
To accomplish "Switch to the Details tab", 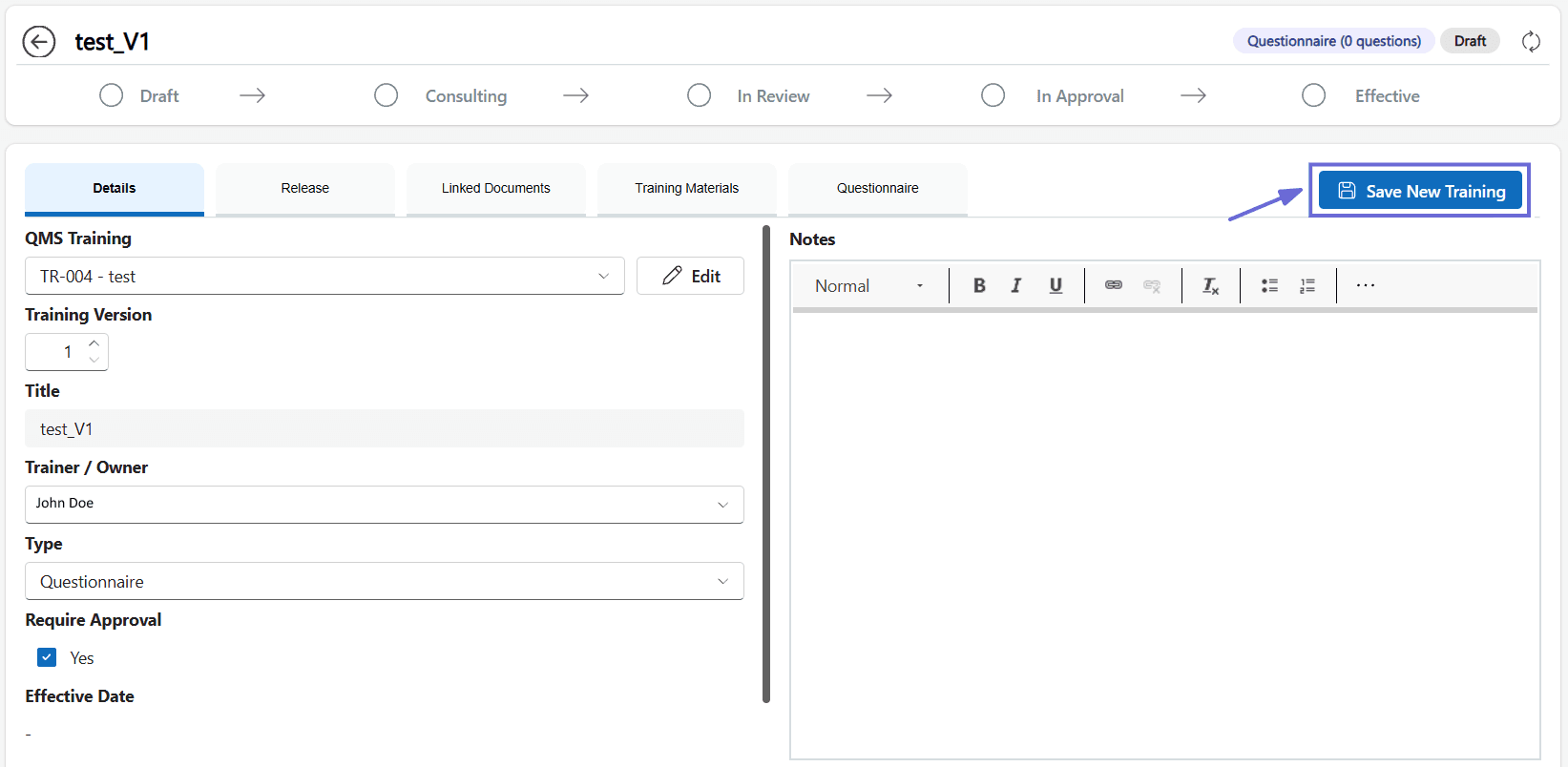I will (x=115, y=188).
